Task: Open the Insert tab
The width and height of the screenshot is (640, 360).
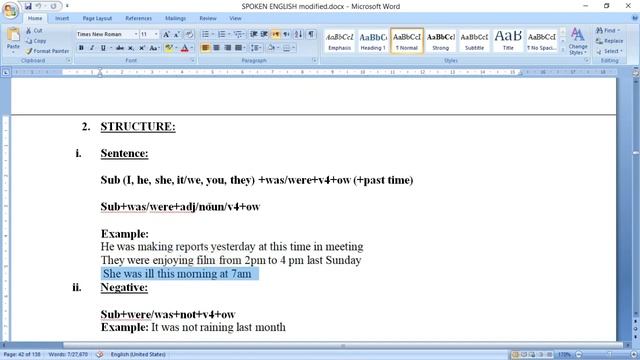Action: click(62, 18)
